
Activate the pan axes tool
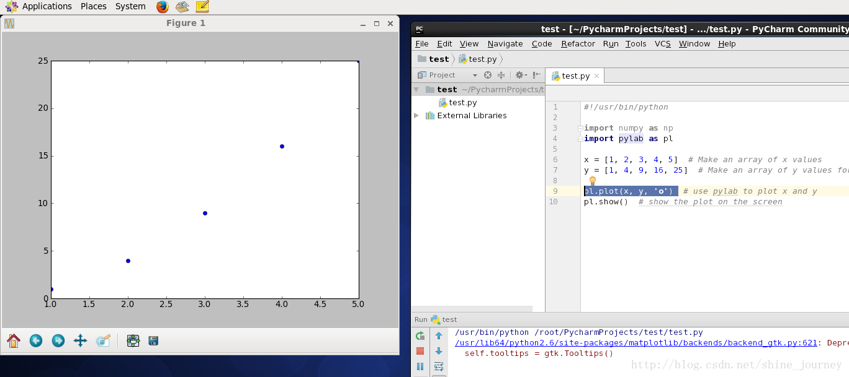(80, 341)
